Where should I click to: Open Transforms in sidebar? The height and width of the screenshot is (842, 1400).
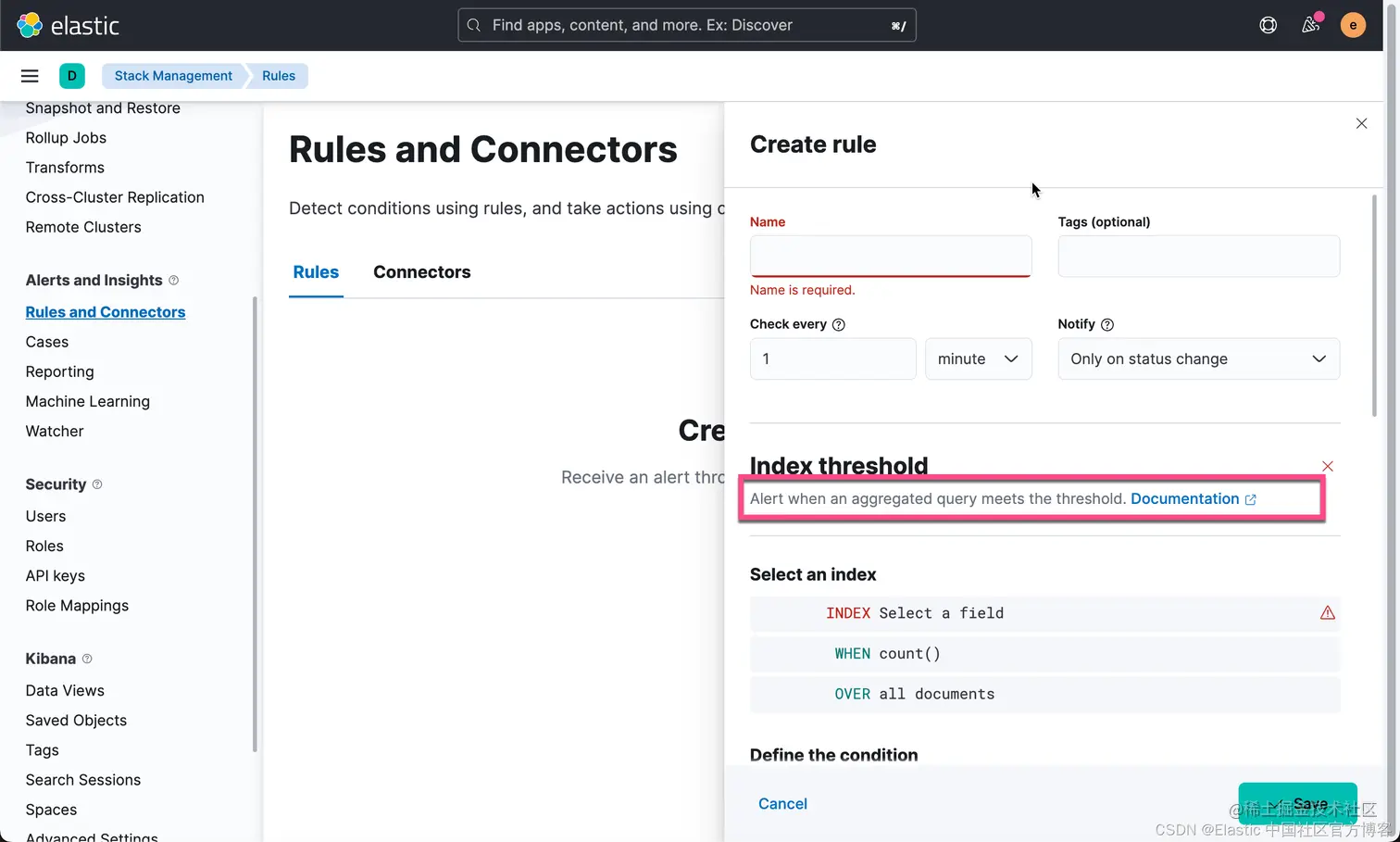coord(65,168)
